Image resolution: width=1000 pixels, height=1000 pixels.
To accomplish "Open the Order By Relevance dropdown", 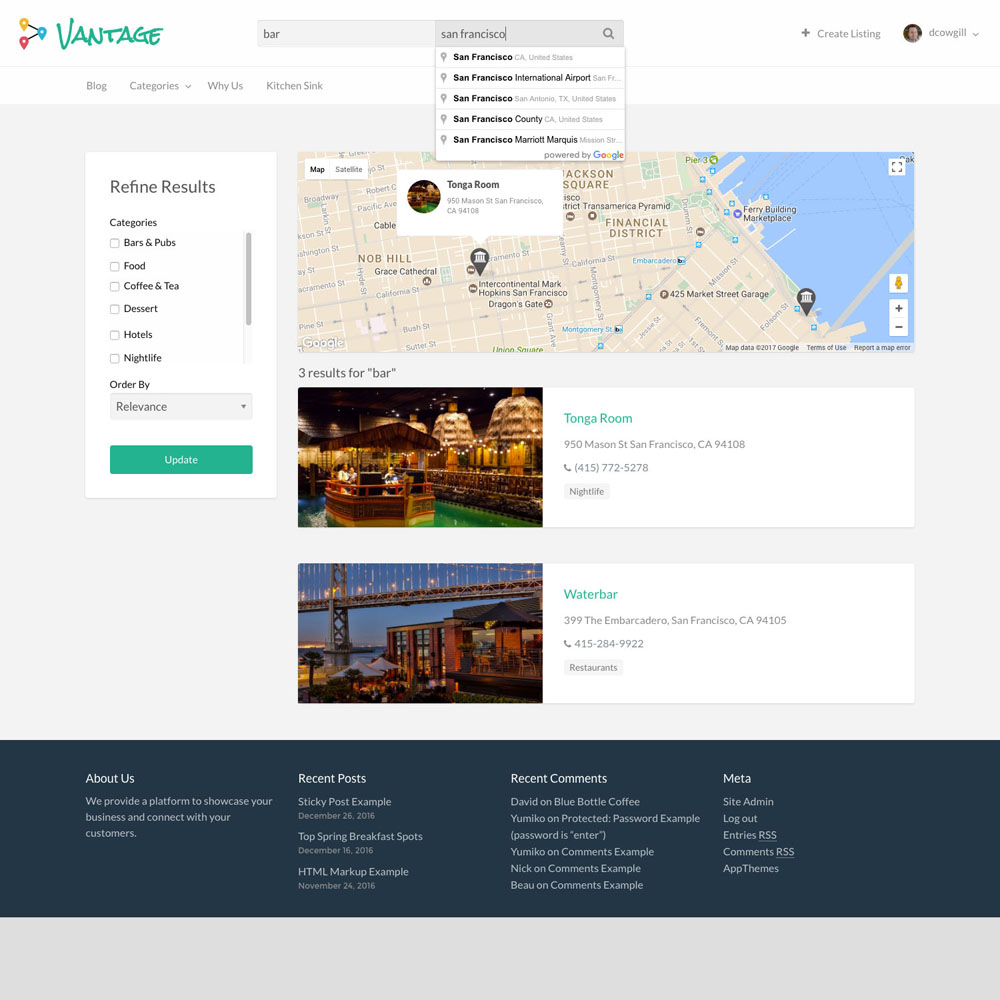I will click(x=181, y=406).
